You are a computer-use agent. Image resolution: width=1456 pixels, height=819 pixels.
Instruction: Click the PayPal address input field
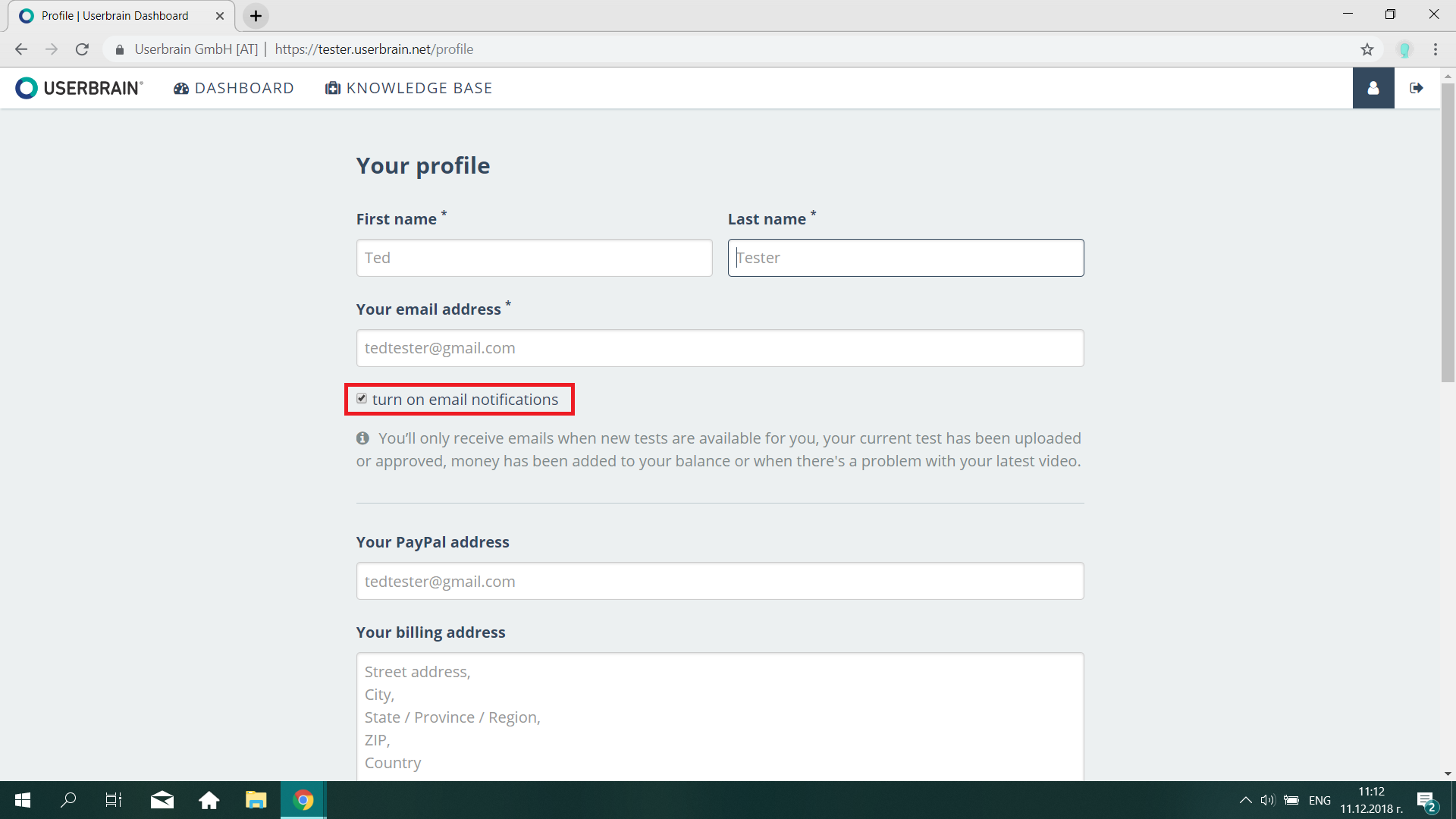(x=720, y=581)
